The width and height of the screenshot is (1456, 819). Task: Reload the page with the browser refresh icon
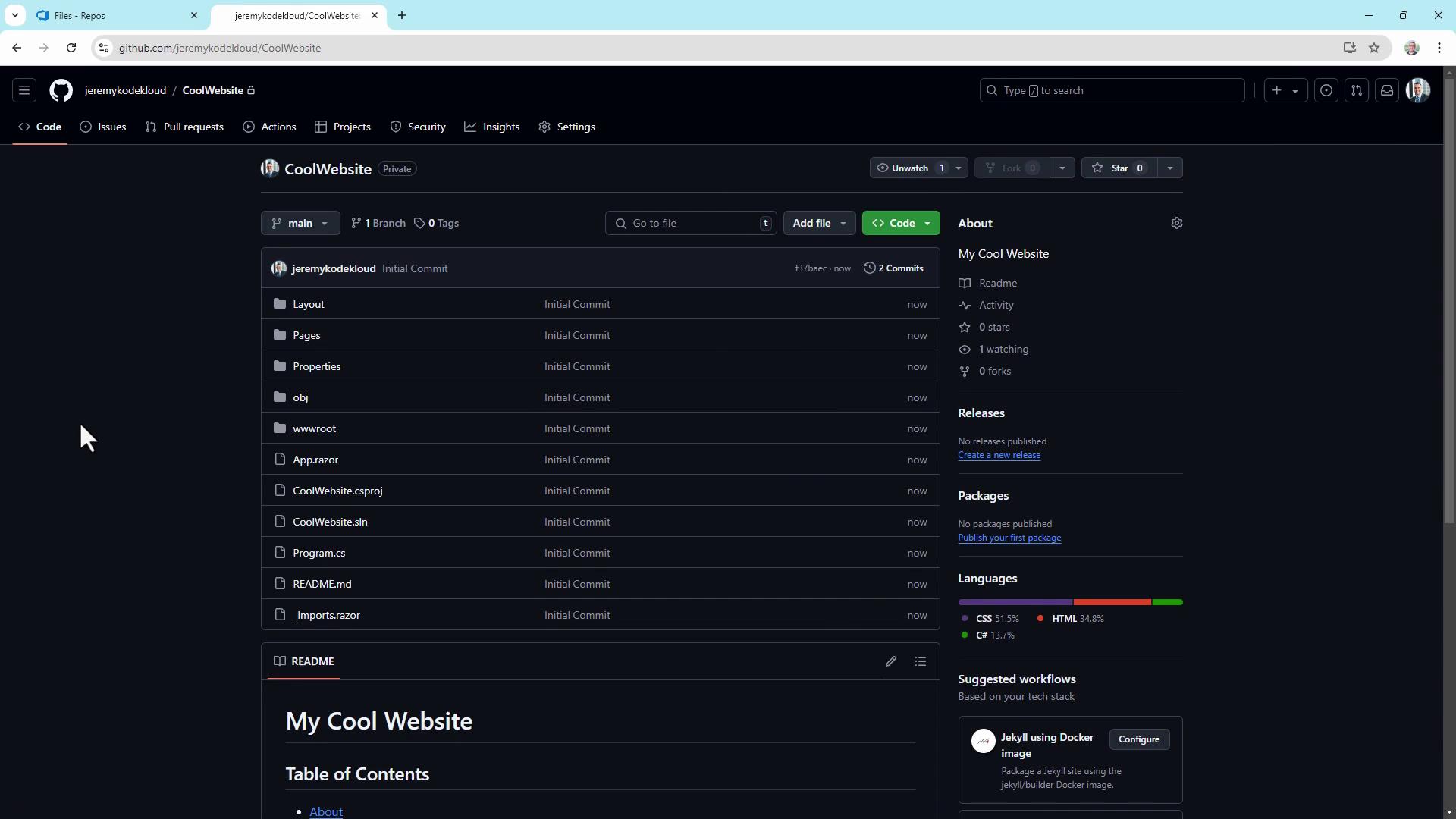[x=71, y=48]
